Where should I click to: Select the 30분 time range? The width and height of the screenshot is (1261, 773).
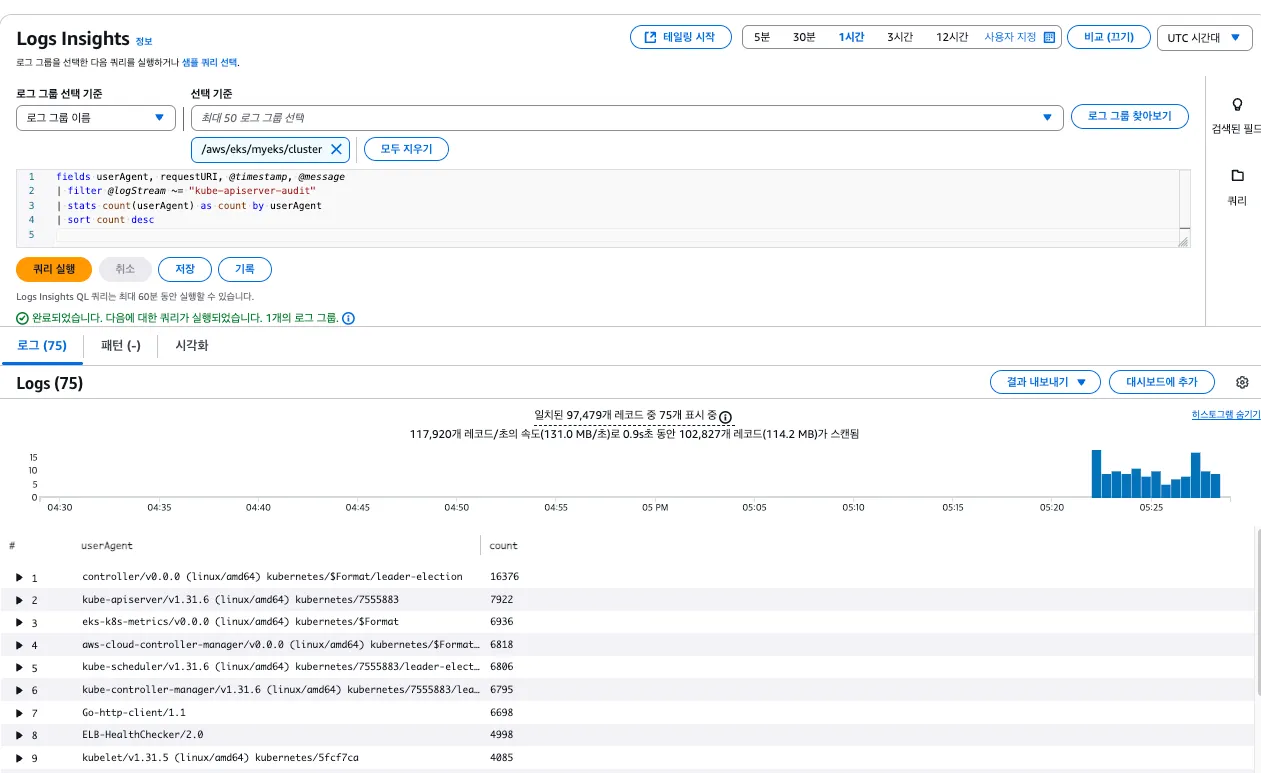[x=804, y=37]
